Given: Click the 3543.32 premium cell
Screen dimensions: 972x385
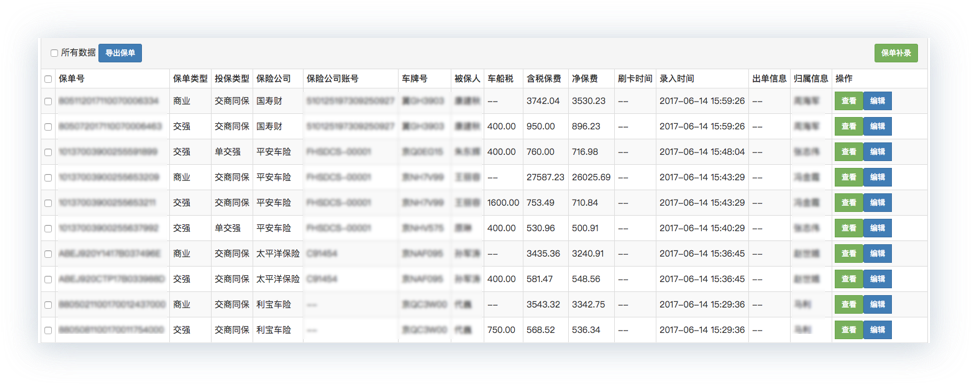Looking at the screenshot, I should pyautogui.click(x=543, y=304).
